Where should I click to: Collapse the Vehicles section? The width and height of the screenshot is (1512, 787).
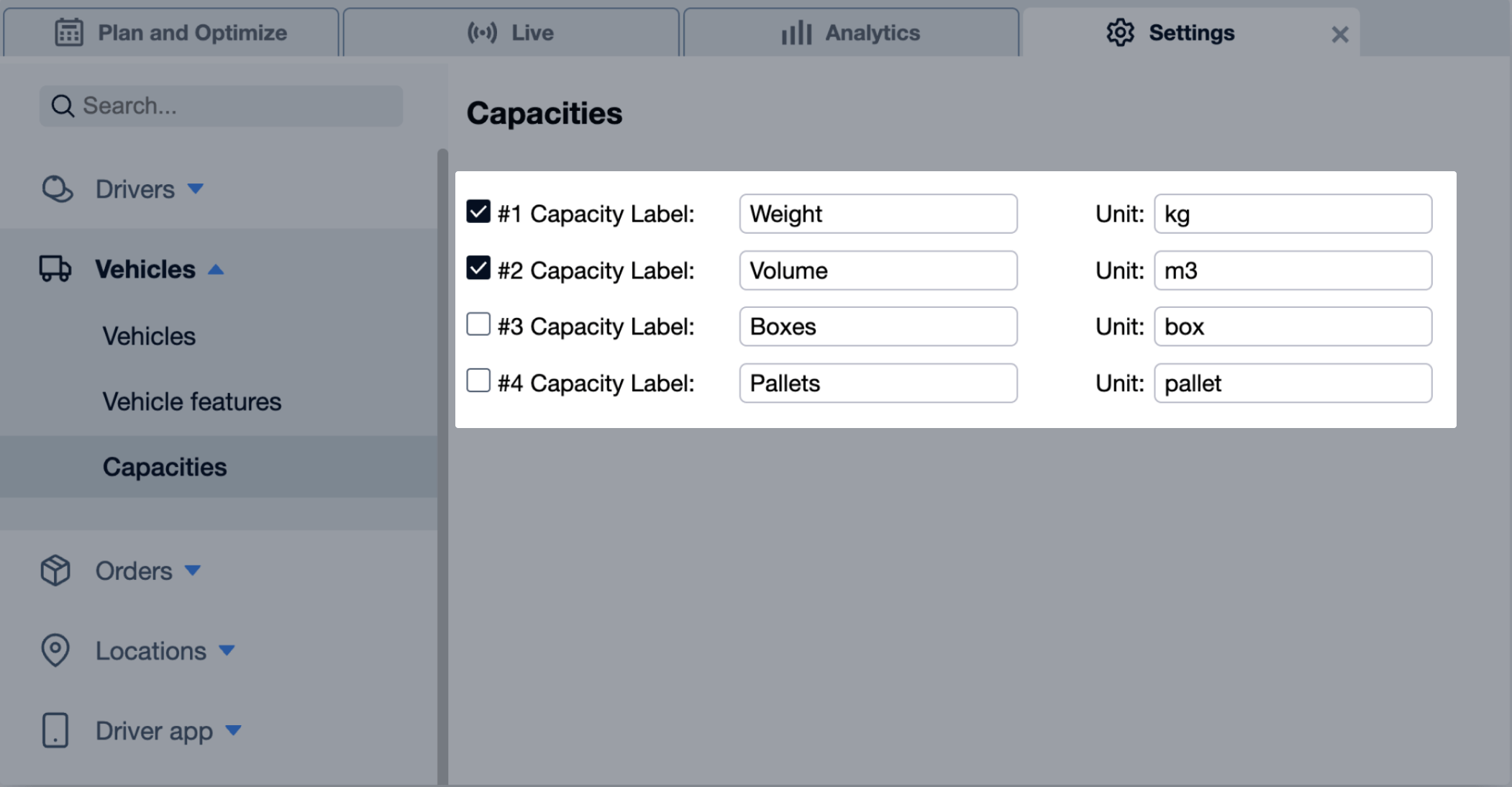click(x=217, y=269)
